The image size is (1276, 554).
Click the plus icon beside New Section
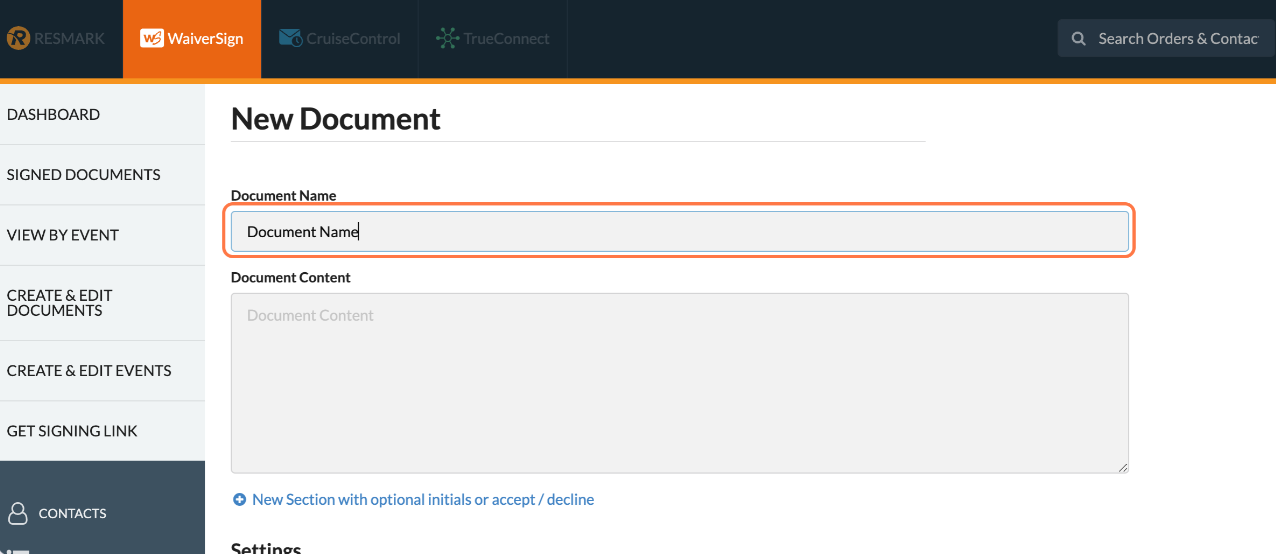[x=239, y=499]
